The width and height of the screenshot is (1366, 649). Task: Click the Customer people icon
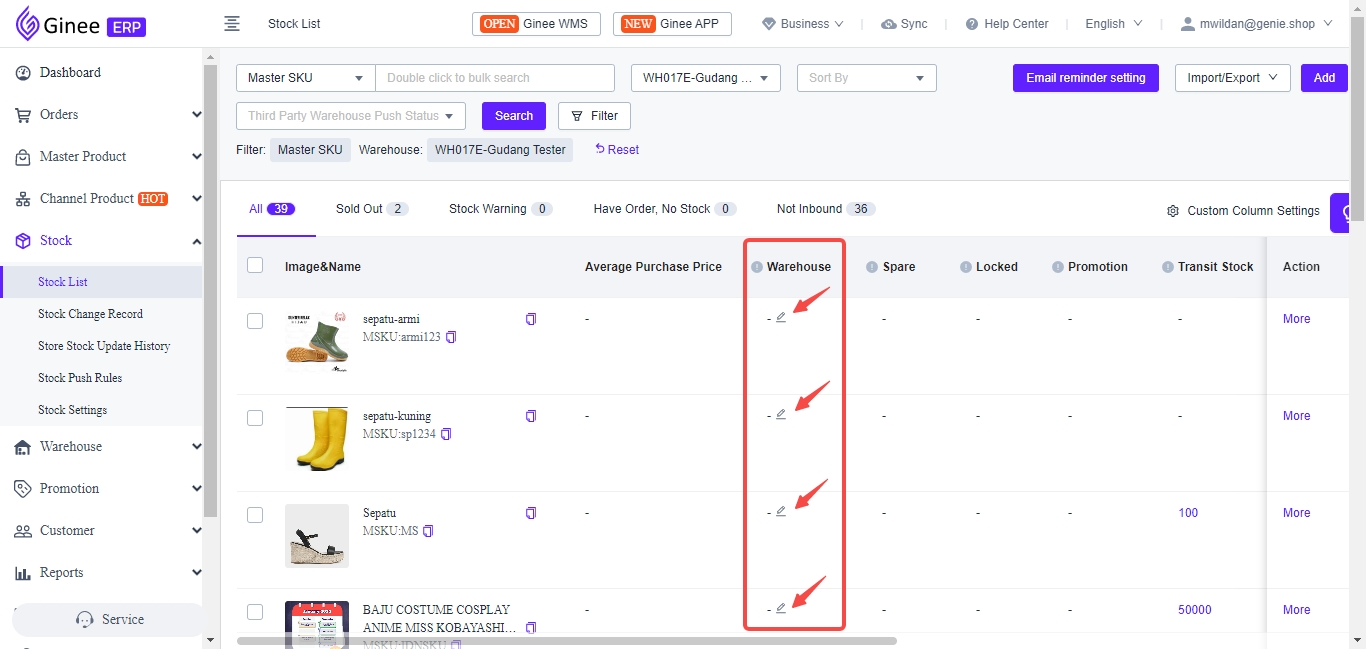pyautogui.click(x=22, y=531)
